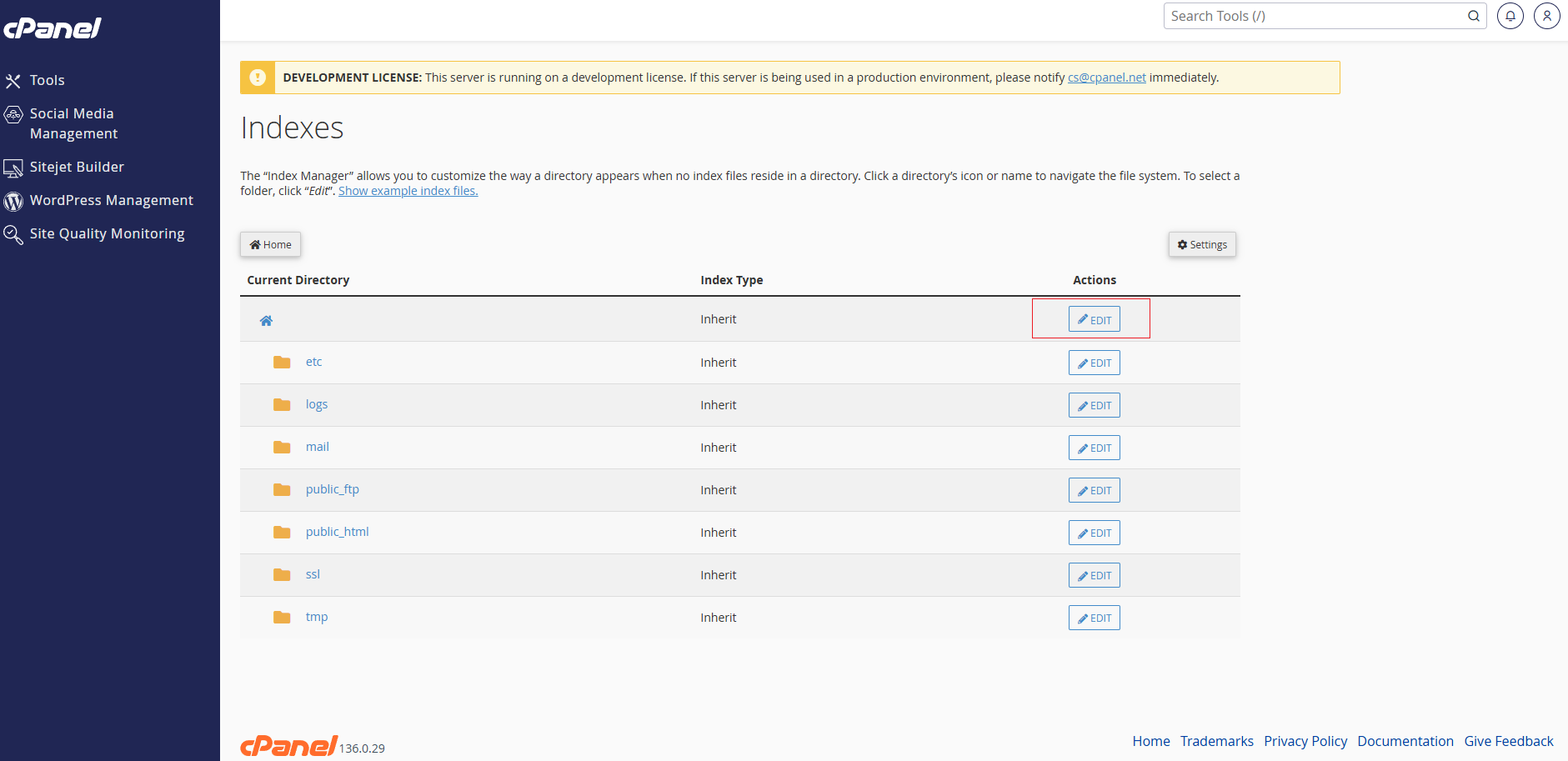Open Sitejet Builder from the sidebar
Image resolution: width=1568 pixels, height=761 pixels.
(x=77, y=167)
